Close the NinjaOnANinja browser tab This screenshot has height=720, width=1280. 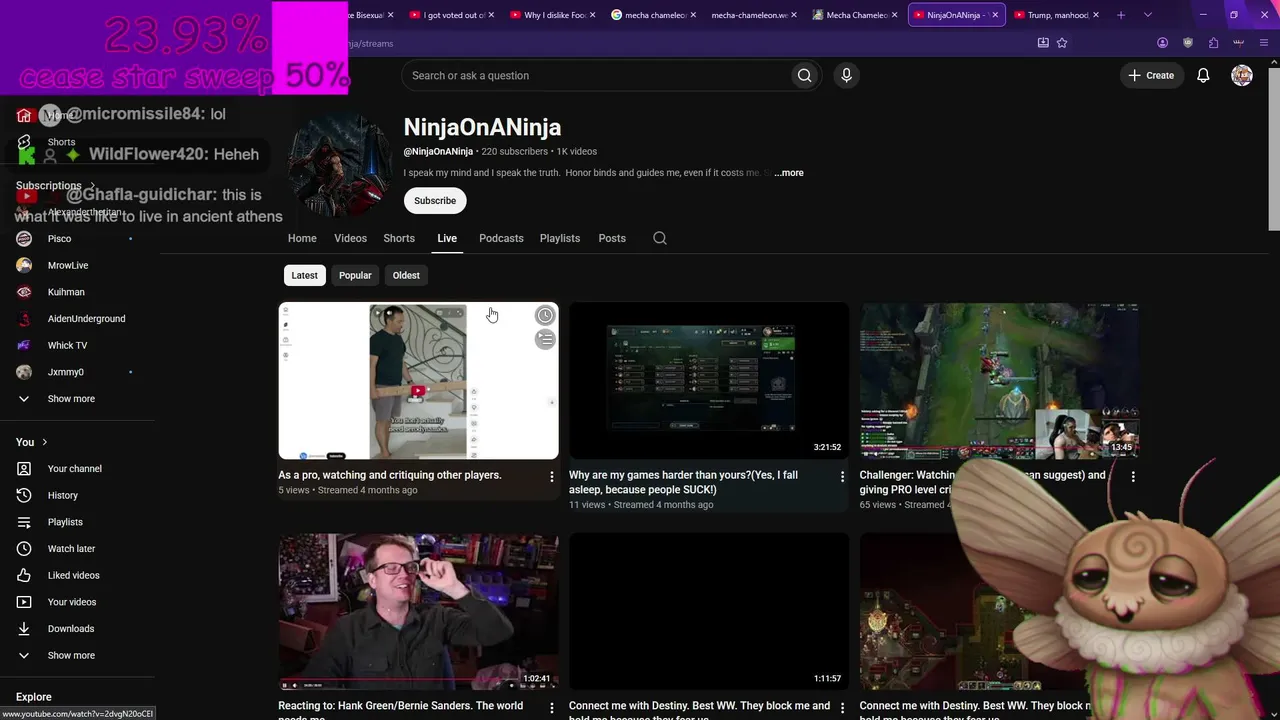tap(995, 15)
